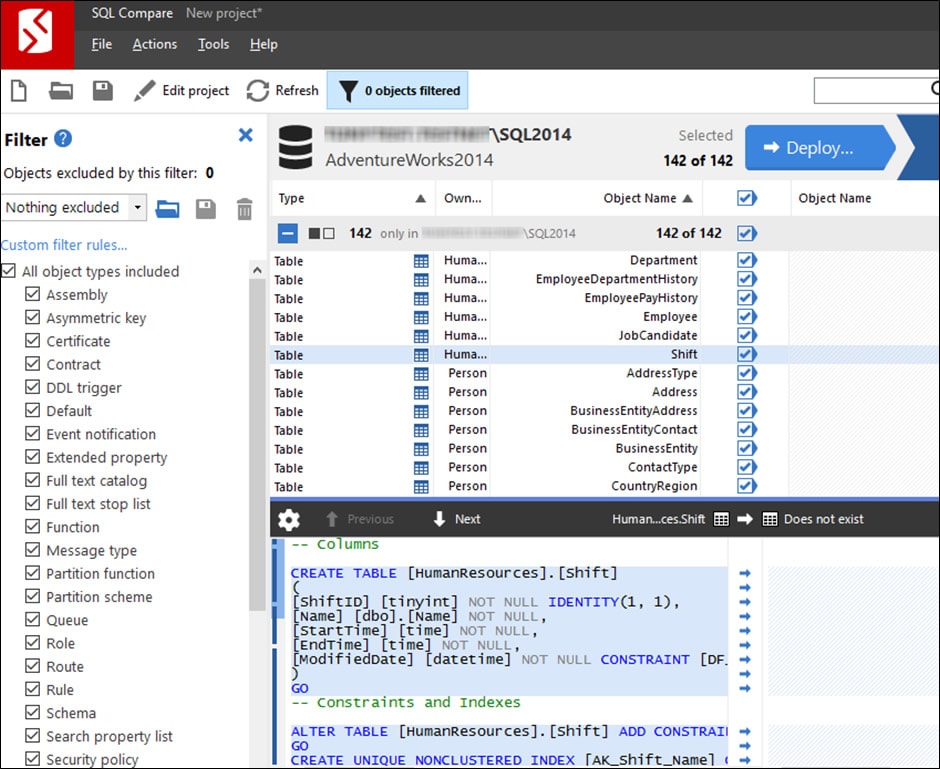
Task: Open the filter help question mark icon
Action: tap(63, 139)
